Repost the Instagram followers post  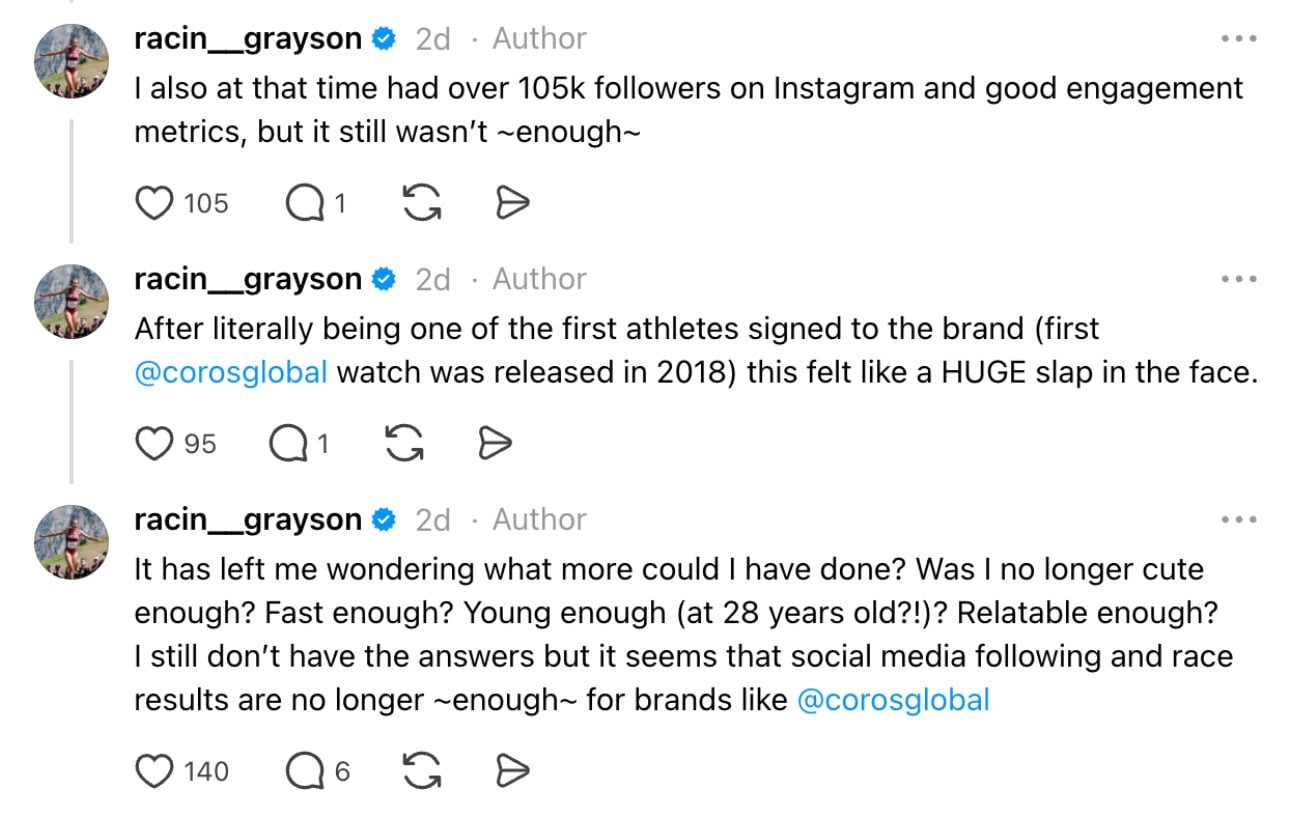422,203
